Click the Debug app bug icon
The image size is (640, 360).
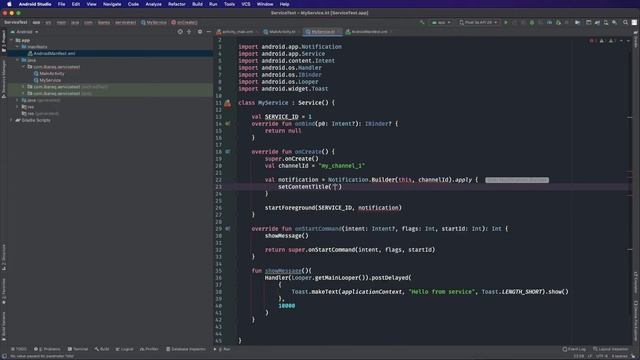click(x=532, y=22)
